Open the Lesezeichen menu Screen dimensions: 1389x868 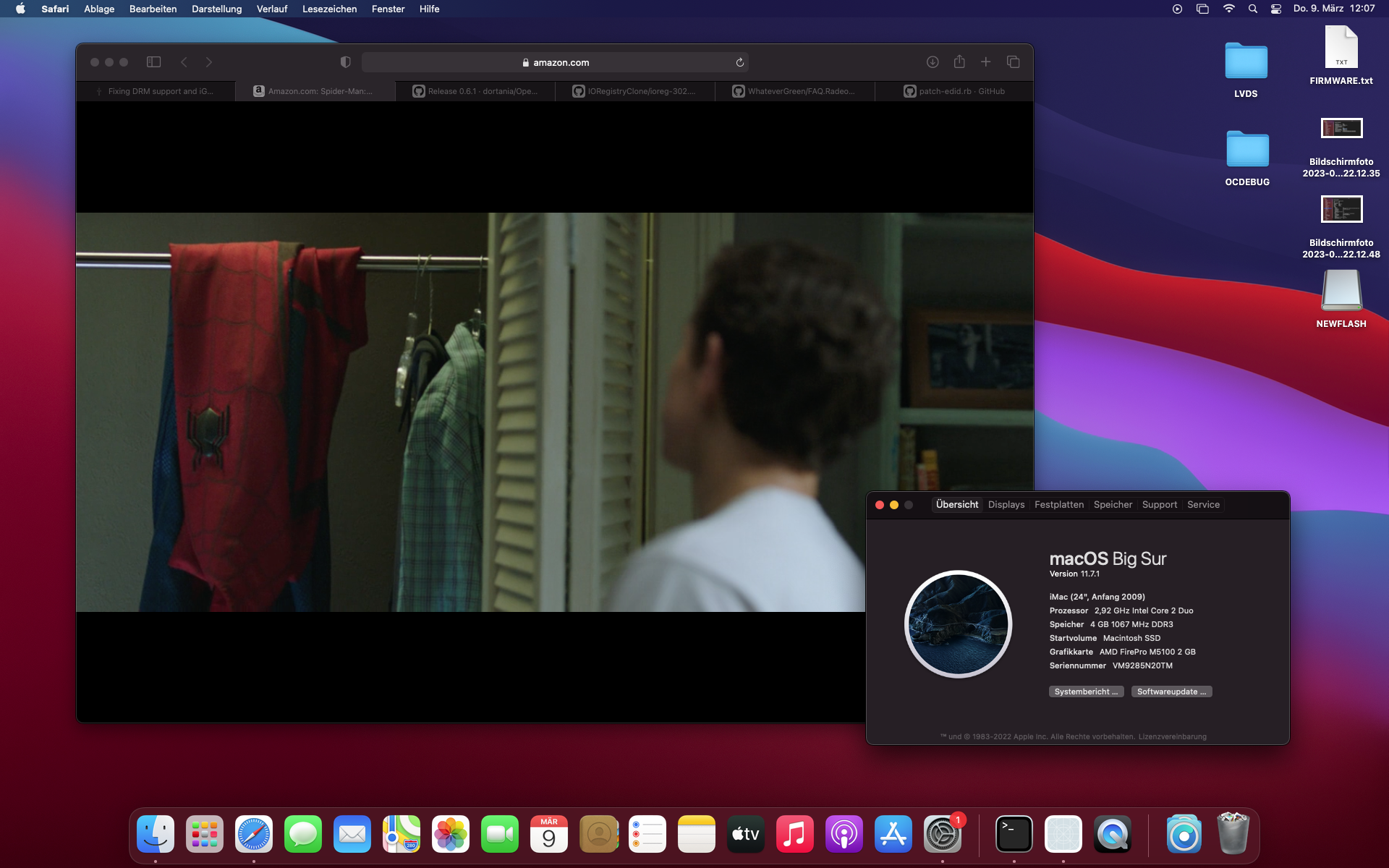[x=329, y=9]
